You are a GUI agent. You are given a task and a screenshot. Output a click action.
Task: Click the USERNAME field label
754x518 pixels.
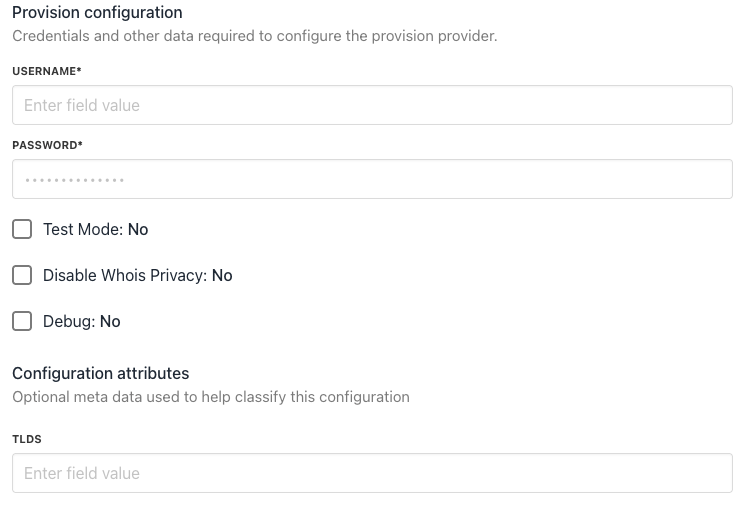pos(44,71)
